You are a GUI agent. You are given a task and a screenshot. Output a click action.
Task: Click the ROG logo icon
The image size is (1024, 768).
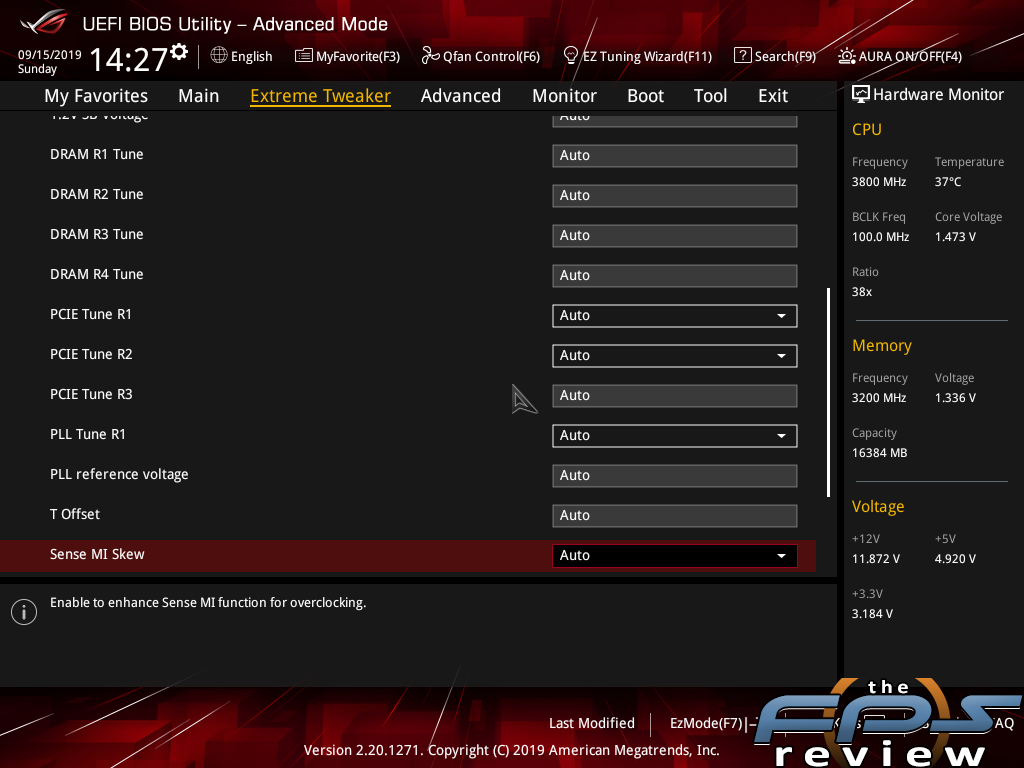click(44, 22)
